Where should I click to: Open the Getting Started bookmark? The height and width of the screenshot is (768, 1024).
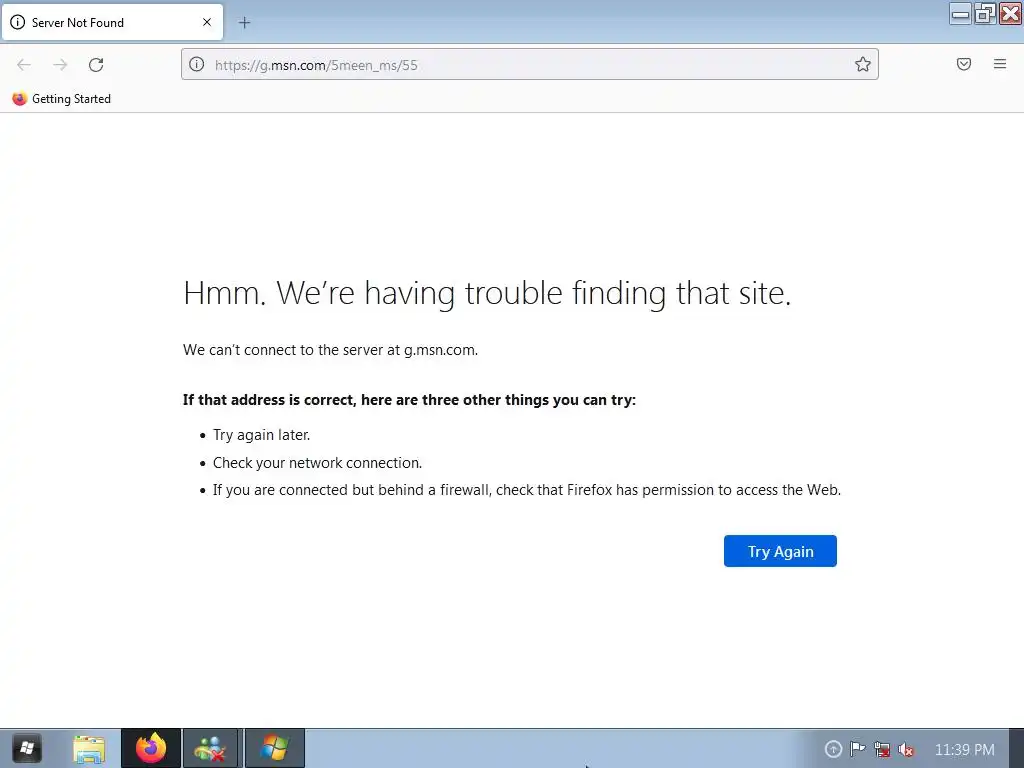coord(61,99)
